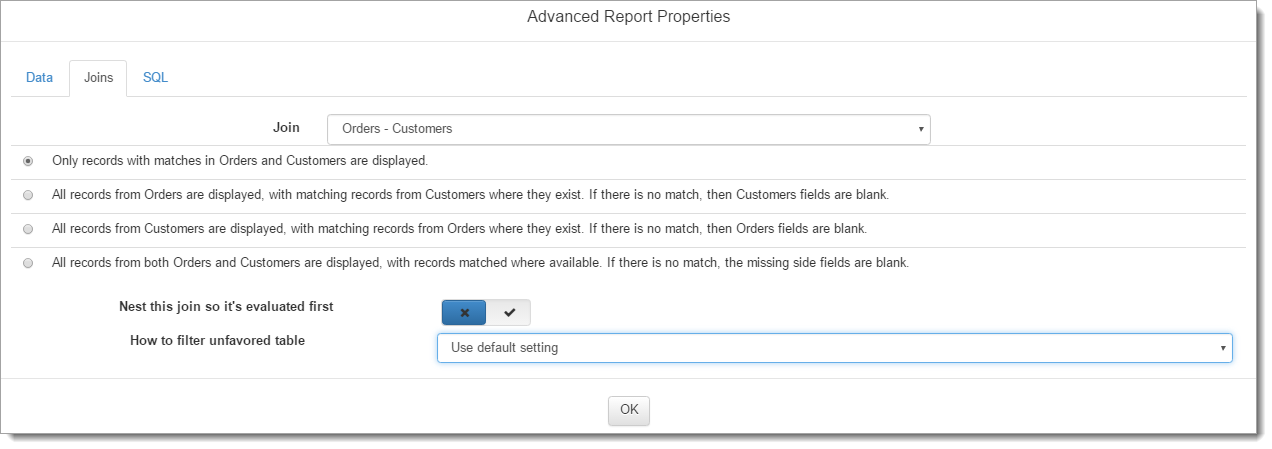This screenshot has width=1272, height=449.
Task: Click the Joins tab
Action: tap(98, 78)
